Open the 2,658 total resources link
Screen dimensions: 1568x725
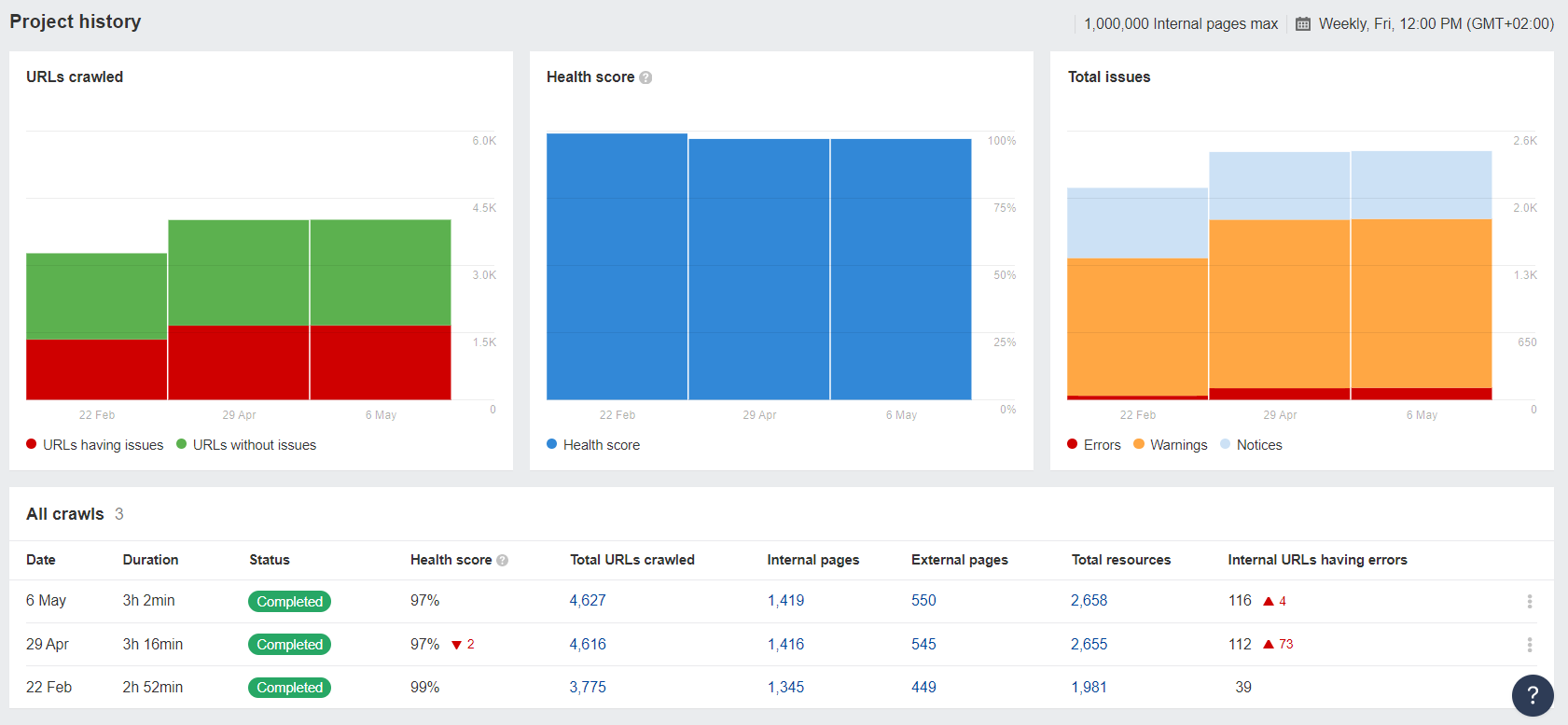coord(1089,601)
